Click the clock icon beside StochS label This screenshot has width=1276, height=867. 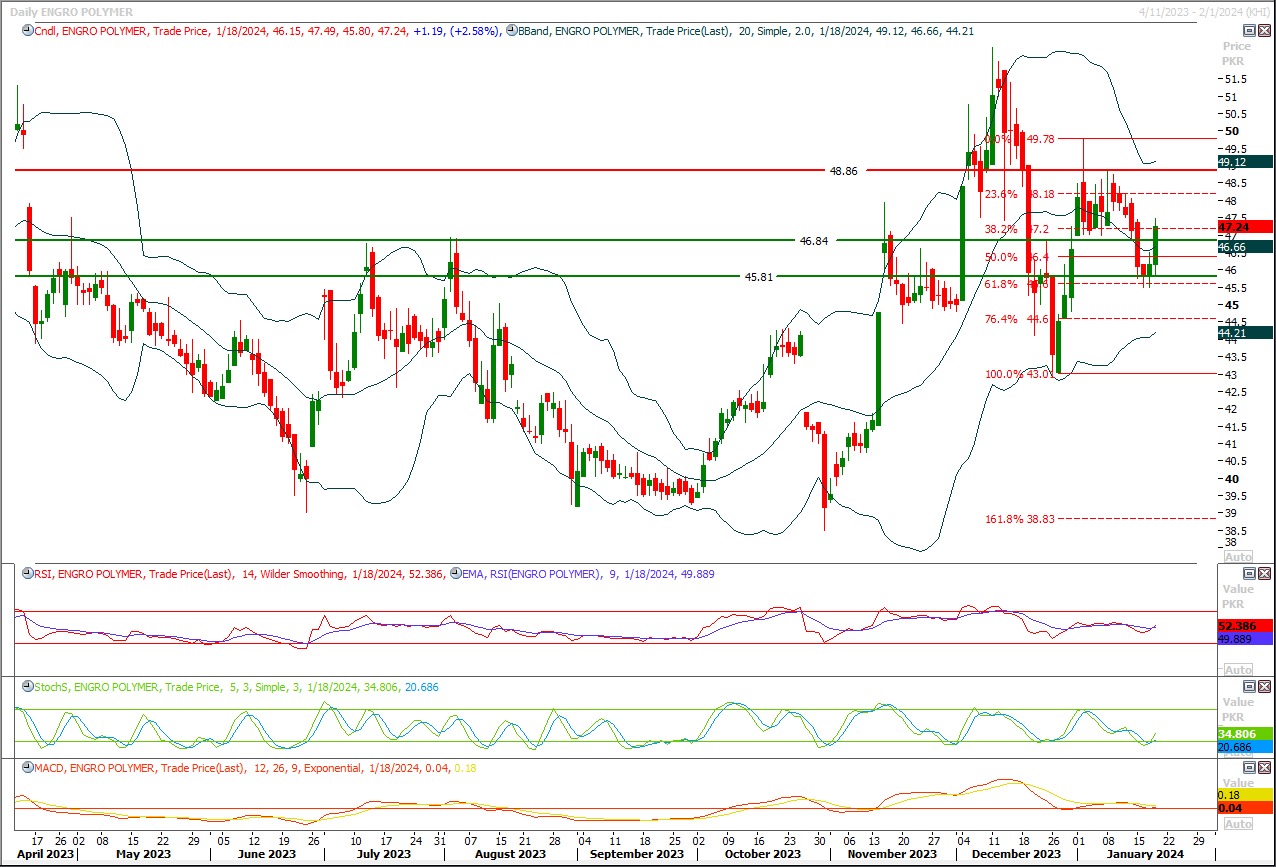(27, 687)
